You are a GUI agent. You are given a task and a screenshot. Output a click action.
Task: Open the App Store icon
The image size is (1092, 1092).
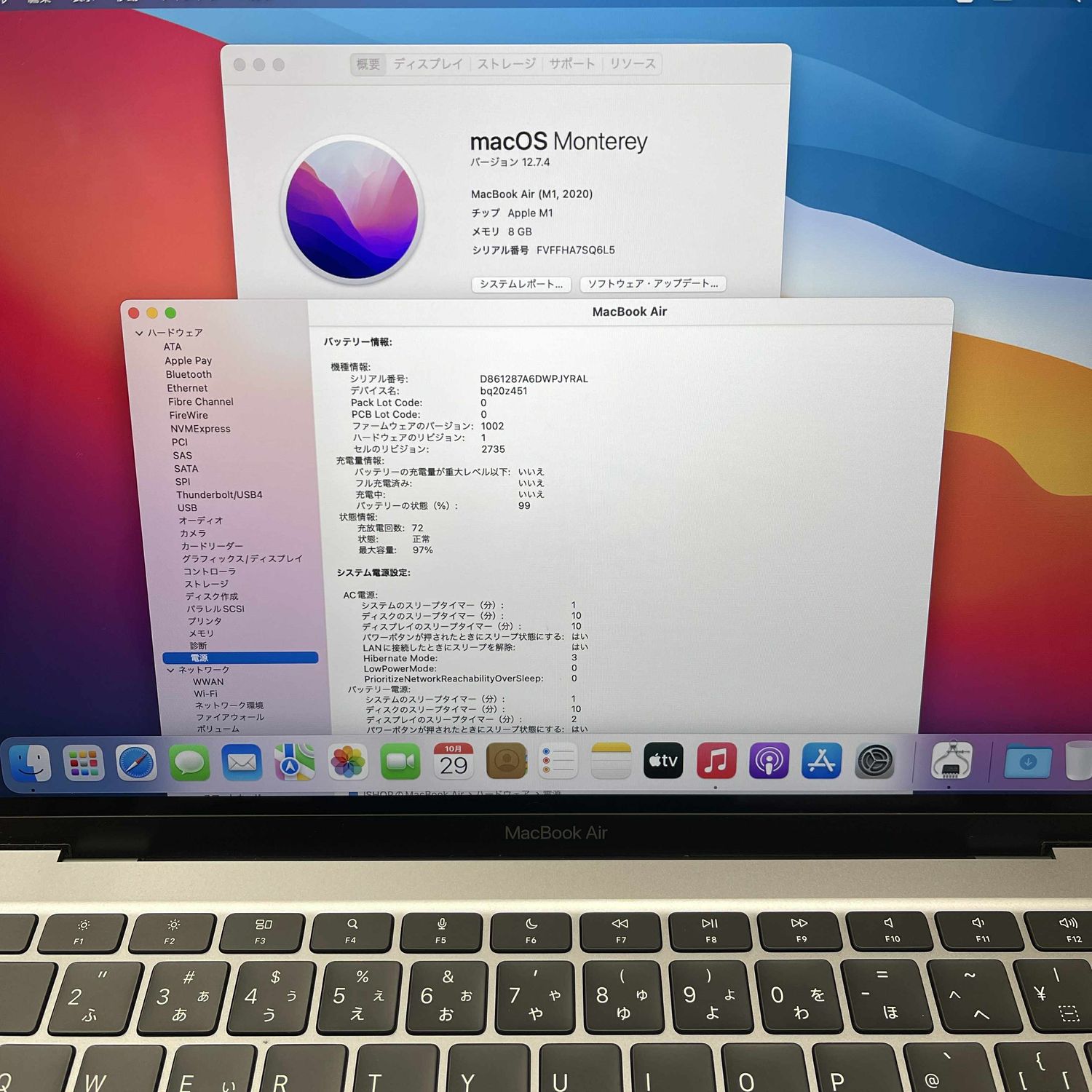(x=821, y=761)
